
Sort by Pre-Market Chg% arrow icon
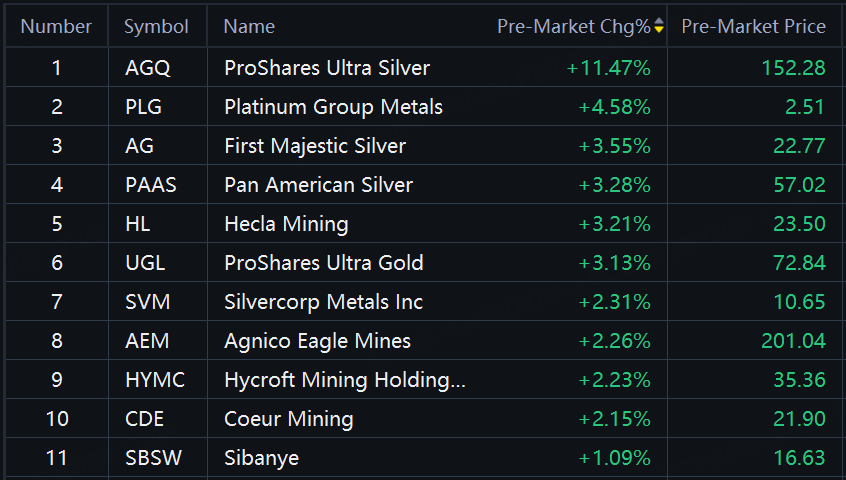(x=659, y=27)
